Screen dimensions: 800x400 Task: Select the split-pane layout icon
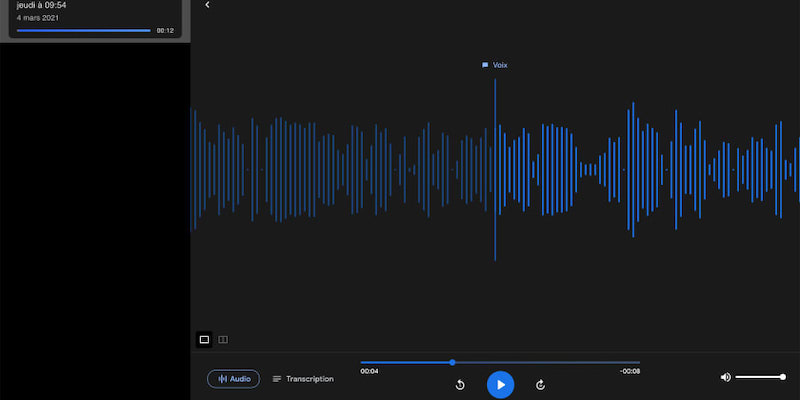223,339
